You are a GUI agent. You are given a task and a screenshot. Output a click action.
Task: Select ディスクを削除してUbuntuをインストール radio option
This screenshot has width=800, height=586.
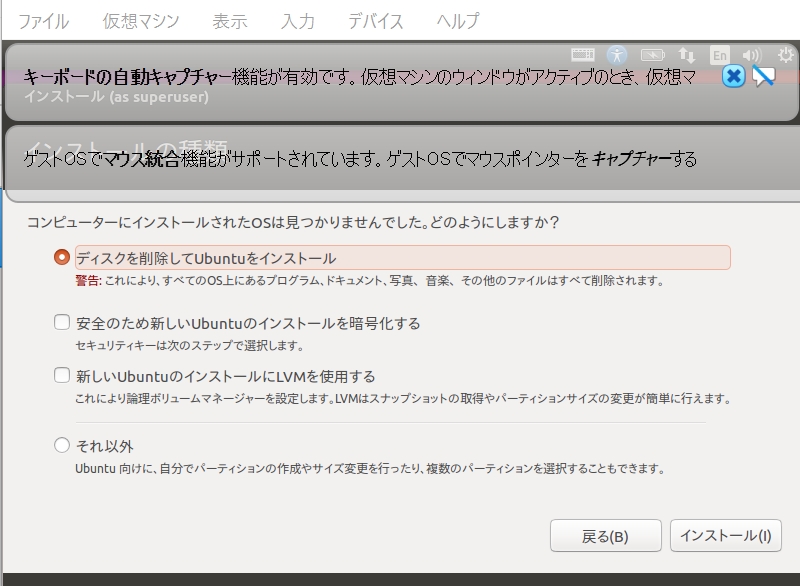click(x=62, y=257)
